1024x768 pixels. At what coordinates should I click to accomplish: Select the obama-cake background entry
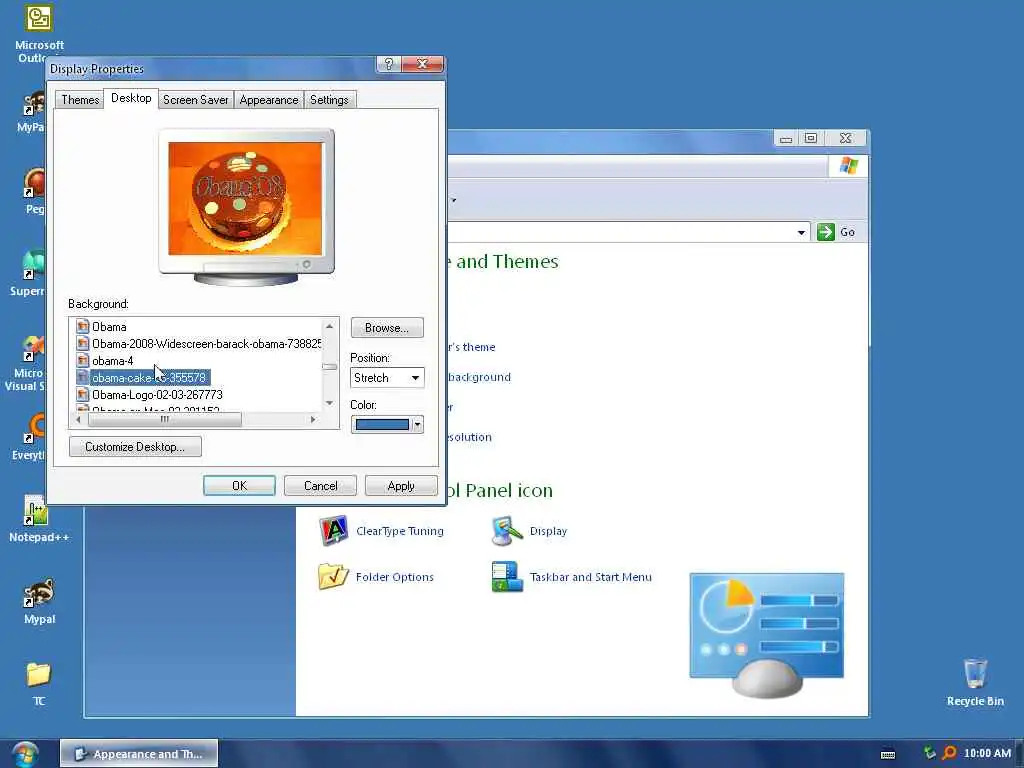(142, 377)
